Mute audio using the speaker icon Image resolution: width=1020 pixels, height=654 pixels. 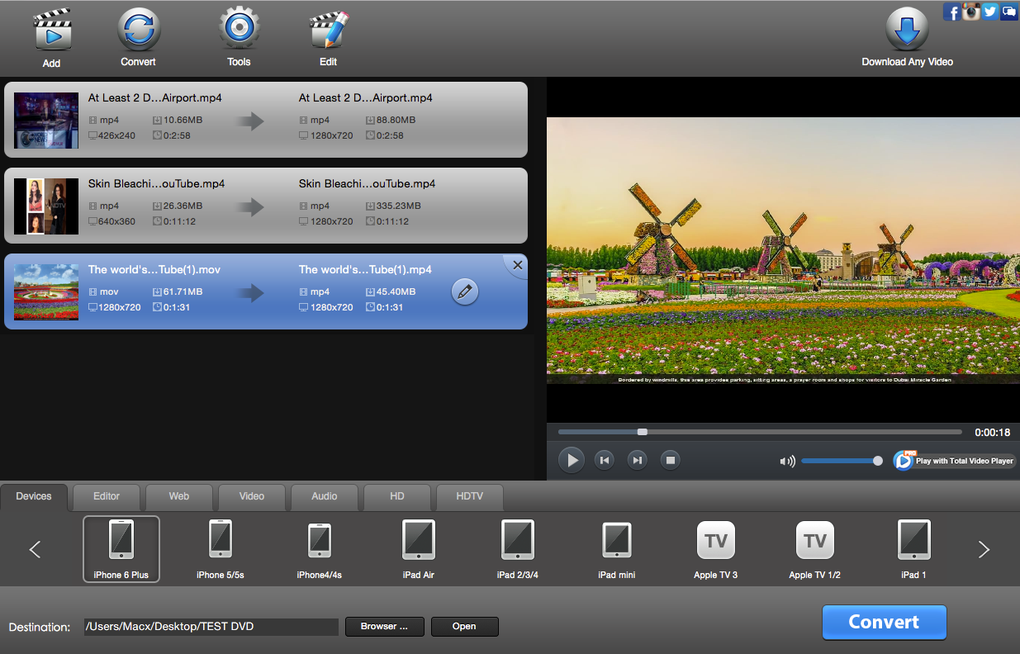click(788, 460)
